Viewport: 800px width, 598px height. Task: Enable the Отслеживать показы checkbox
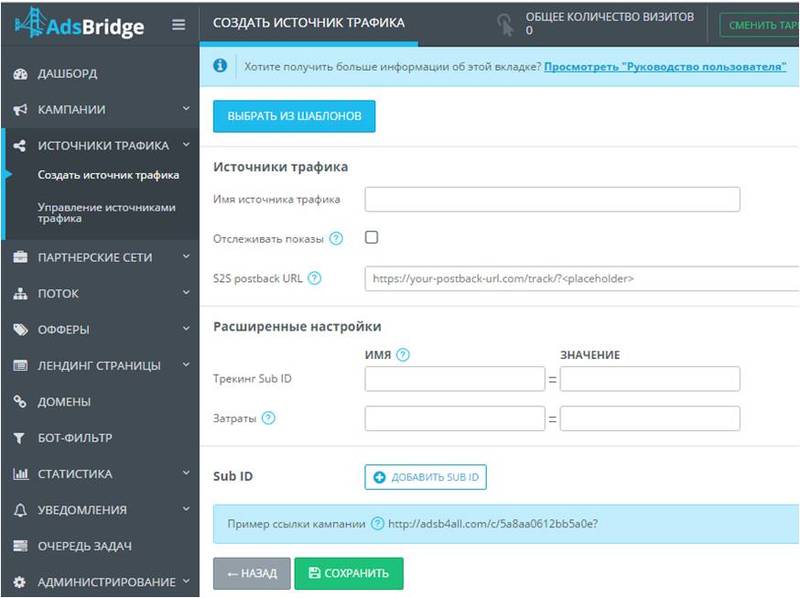point(372,238)
